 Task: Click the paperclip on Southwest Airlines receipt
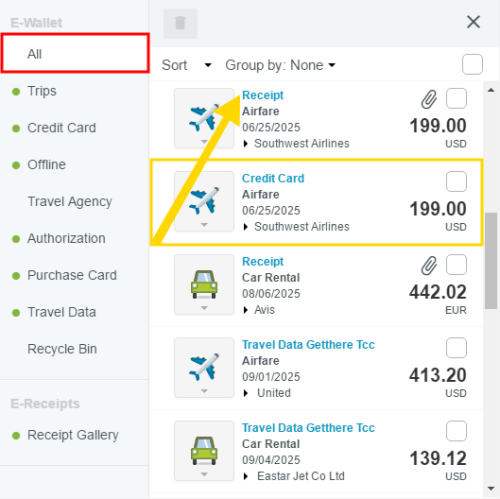coord(429,99)
